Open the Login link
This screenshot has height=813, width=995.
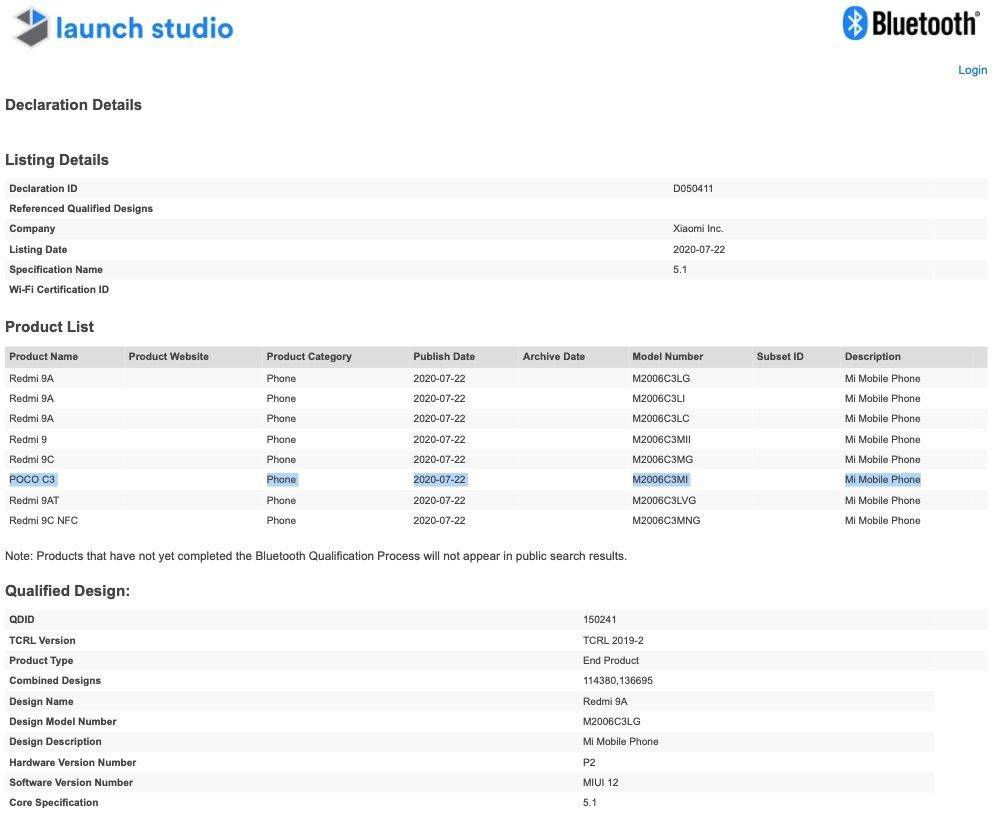point(972,70)
